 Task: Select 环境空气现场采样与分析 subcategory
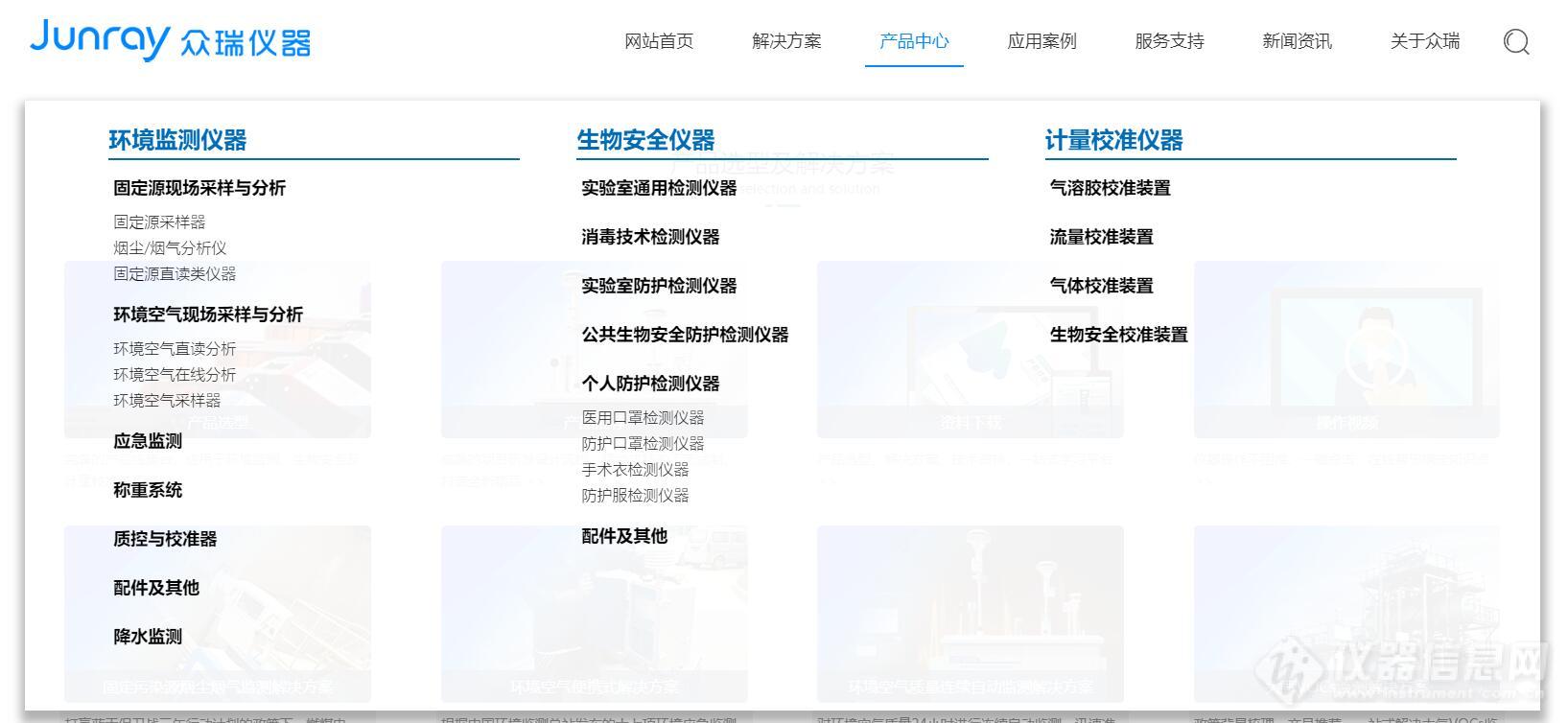[208, 315]
